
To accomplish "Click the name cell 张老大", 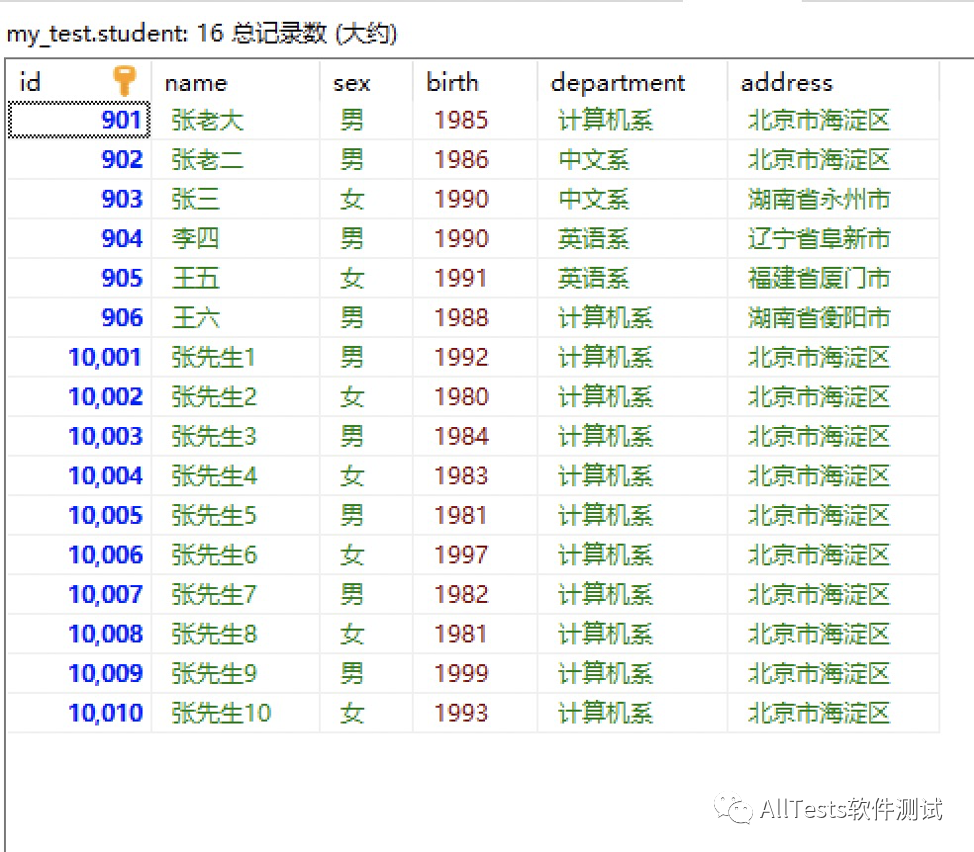I will pos(235,120).
